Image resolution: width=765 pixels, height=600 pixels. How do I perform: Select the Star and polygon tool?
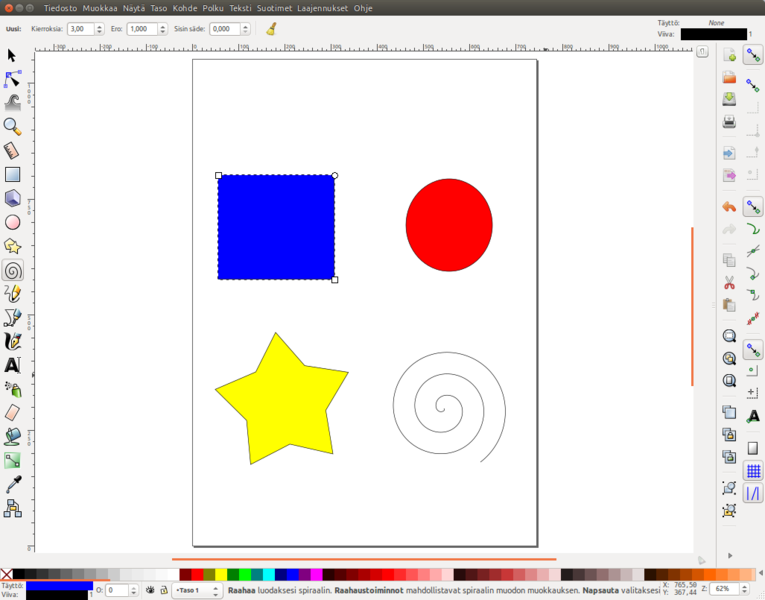(x=12, y=246)
